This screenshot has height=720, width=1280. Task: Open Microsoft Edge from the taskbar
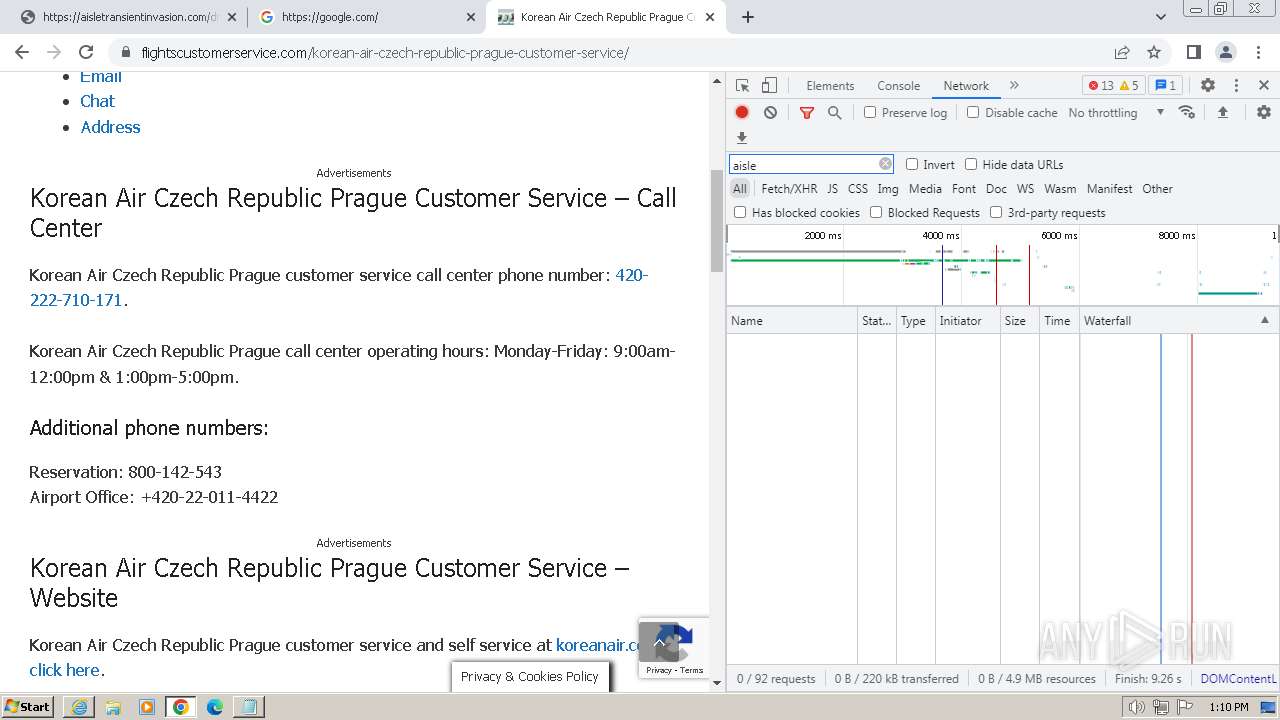(x=215, y=707)
